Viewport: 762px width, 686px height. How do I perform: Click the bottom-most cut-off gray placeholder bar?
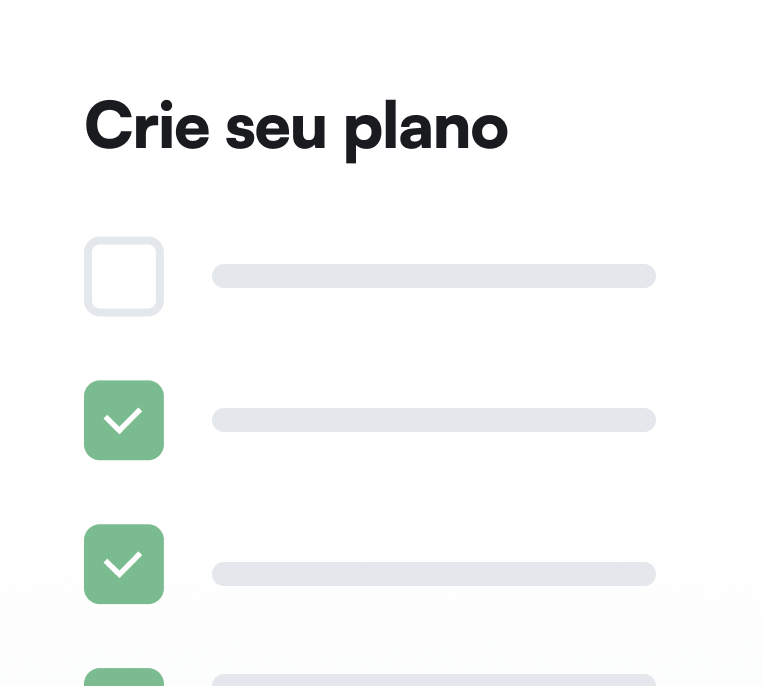pos(434,680)
